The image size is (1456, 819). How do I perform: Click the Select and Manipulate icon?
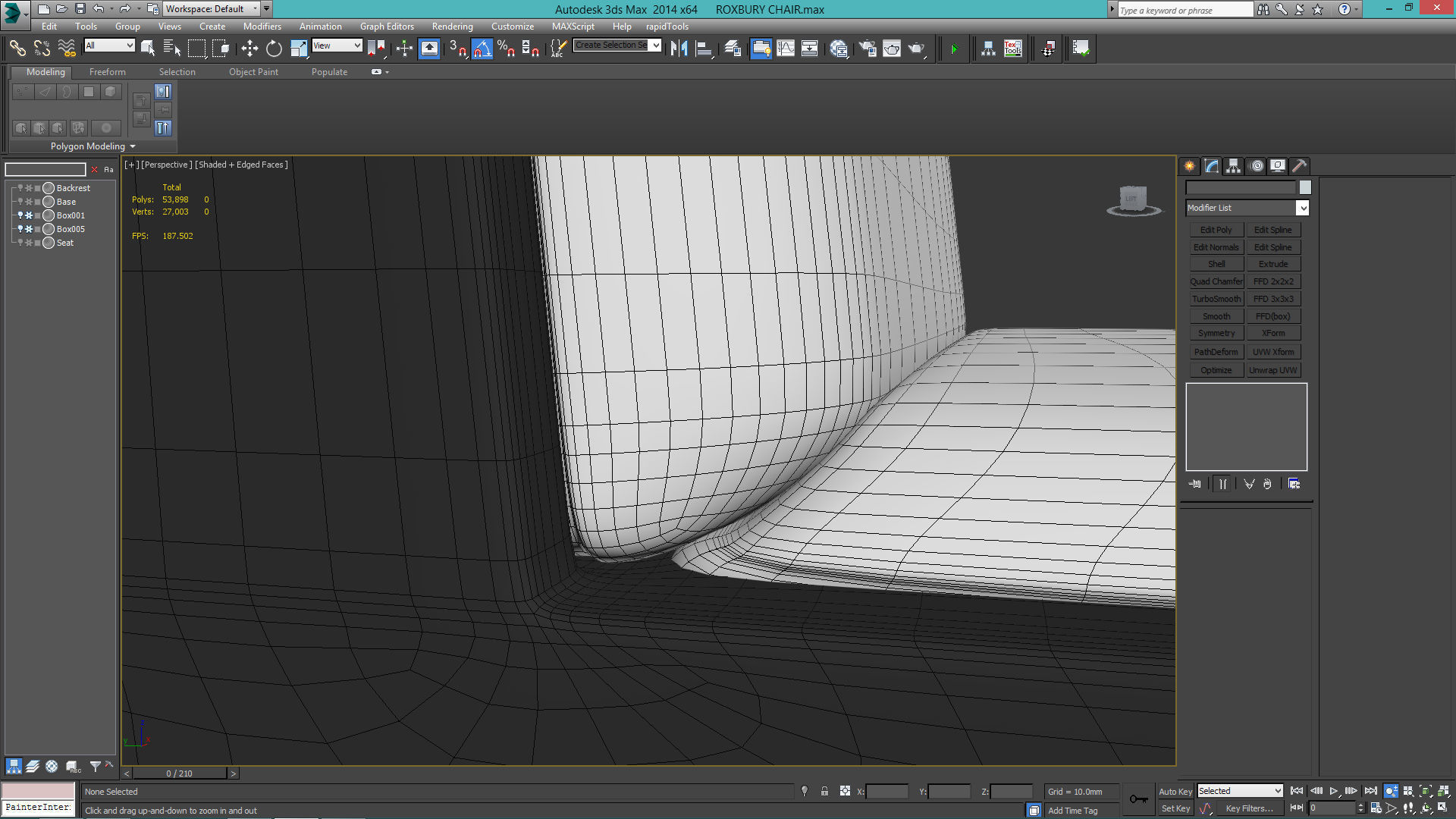(404, 49)
